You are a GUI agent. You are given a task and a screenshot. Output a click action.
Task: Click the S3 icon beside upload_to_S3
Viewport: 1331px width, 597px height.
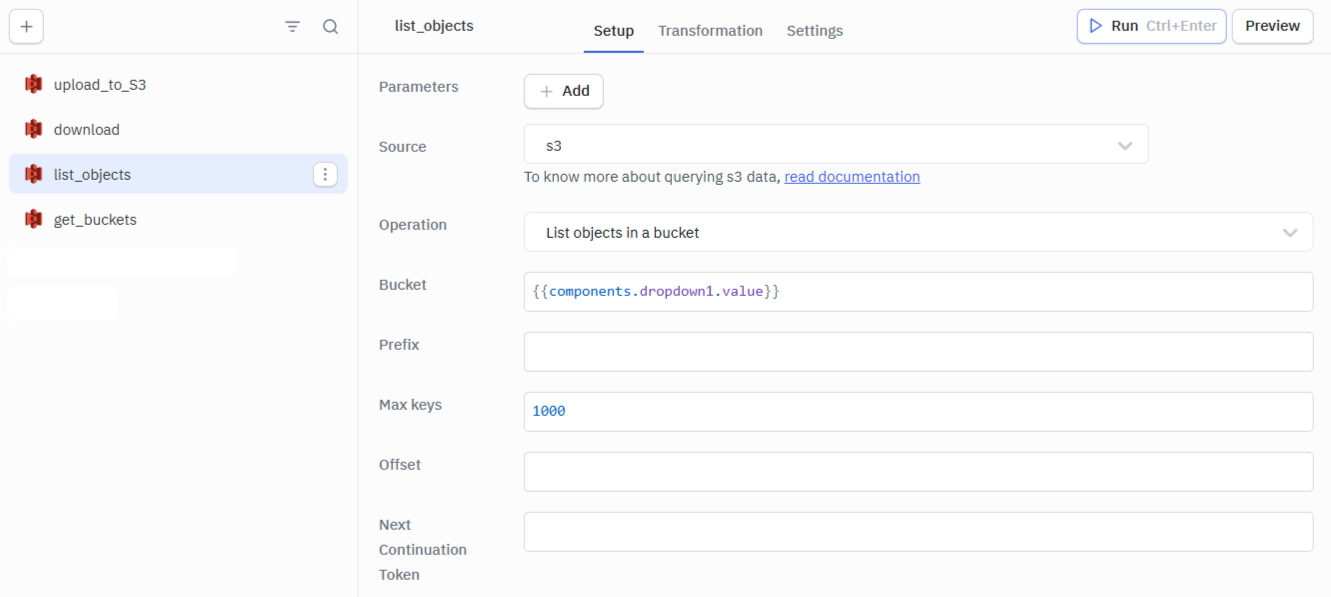33,85
